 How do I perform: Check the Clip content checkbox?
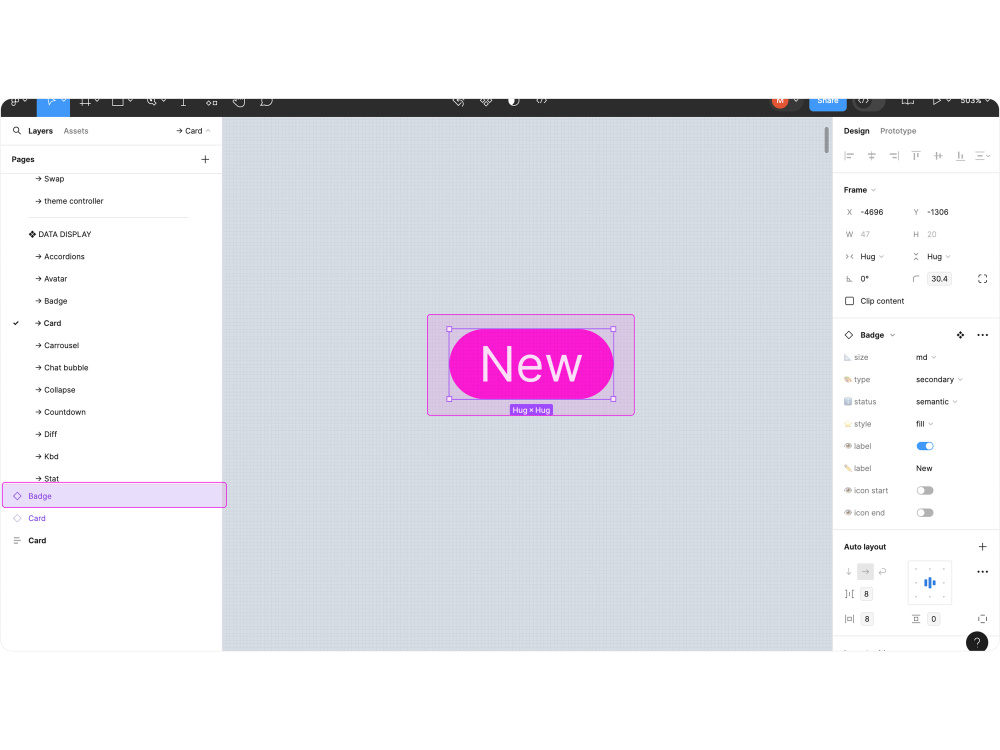[849, 301]
